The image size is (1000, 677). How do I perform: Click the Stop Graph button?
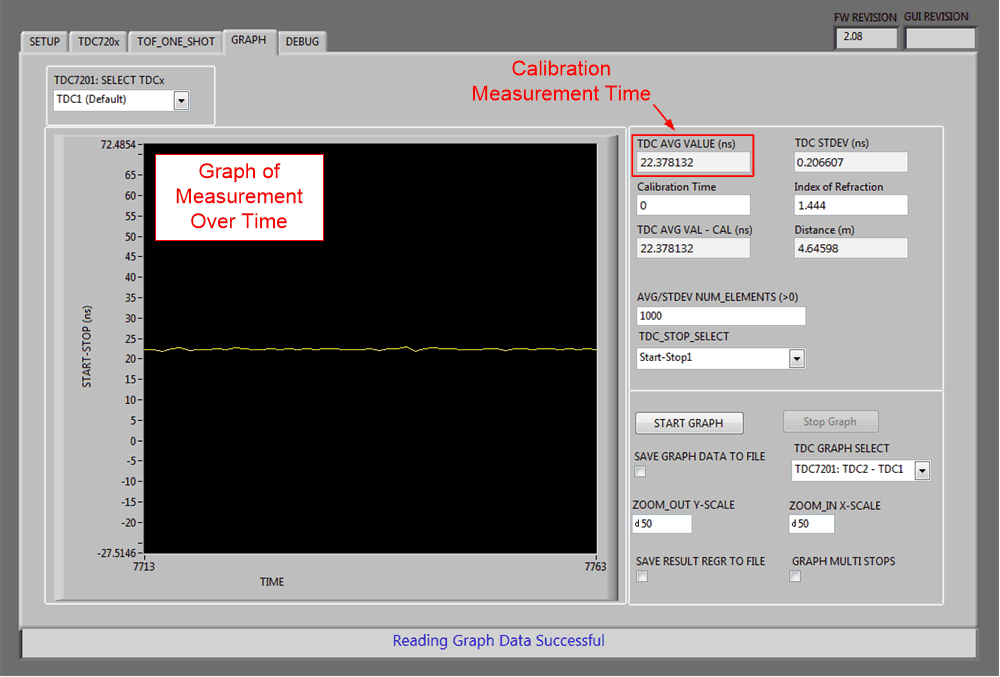830,421
